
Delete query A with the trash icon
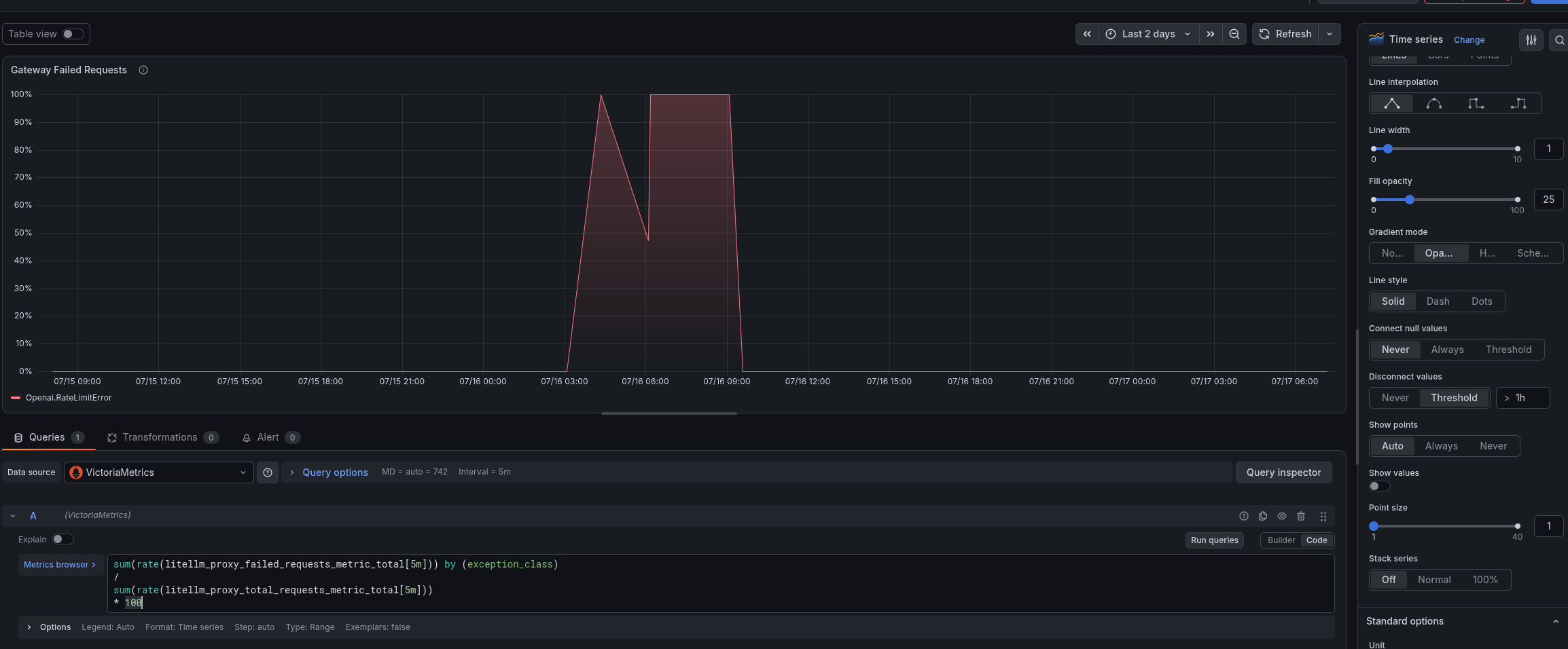tap(1301, 516)
